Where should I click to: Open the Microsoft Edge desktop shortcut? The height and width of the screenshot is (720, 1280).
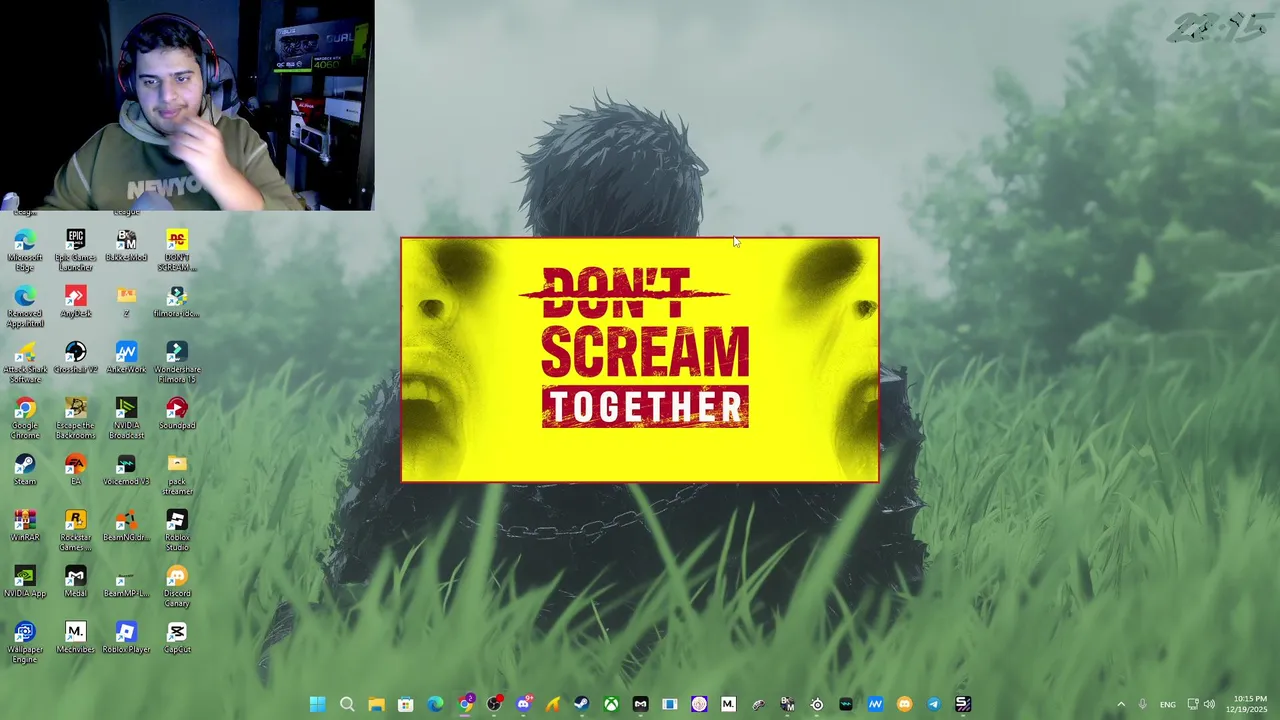click(25, 250)
